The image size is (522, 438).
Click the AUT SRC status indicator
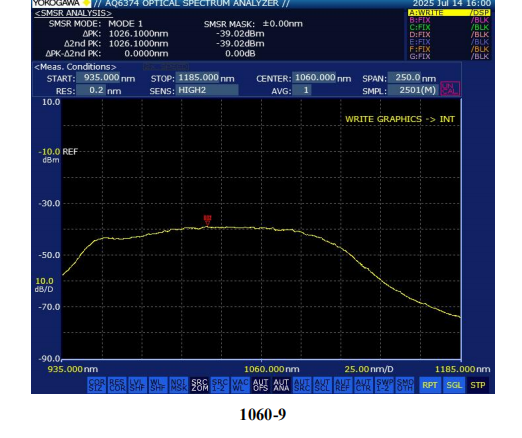pyautogui.click(x=302, y=385)
